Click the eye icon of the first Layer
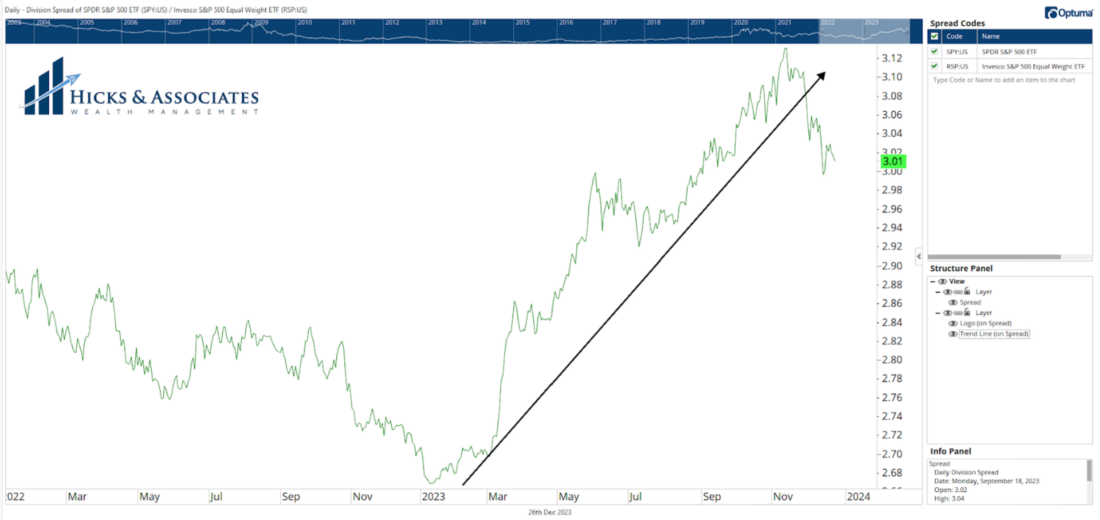 tap(946, 292)
